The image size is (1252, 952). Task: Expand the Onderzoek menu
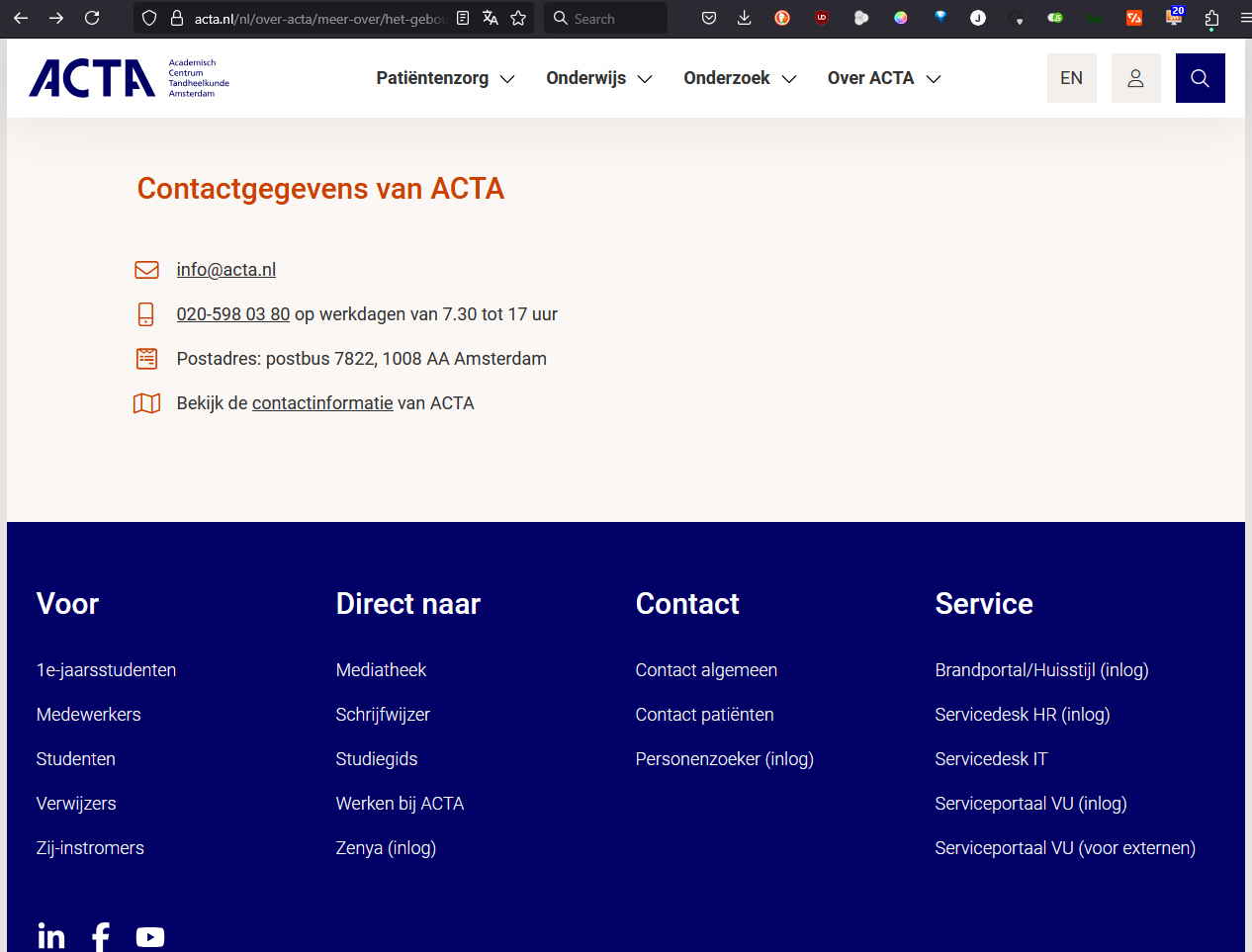pos(740,78)
